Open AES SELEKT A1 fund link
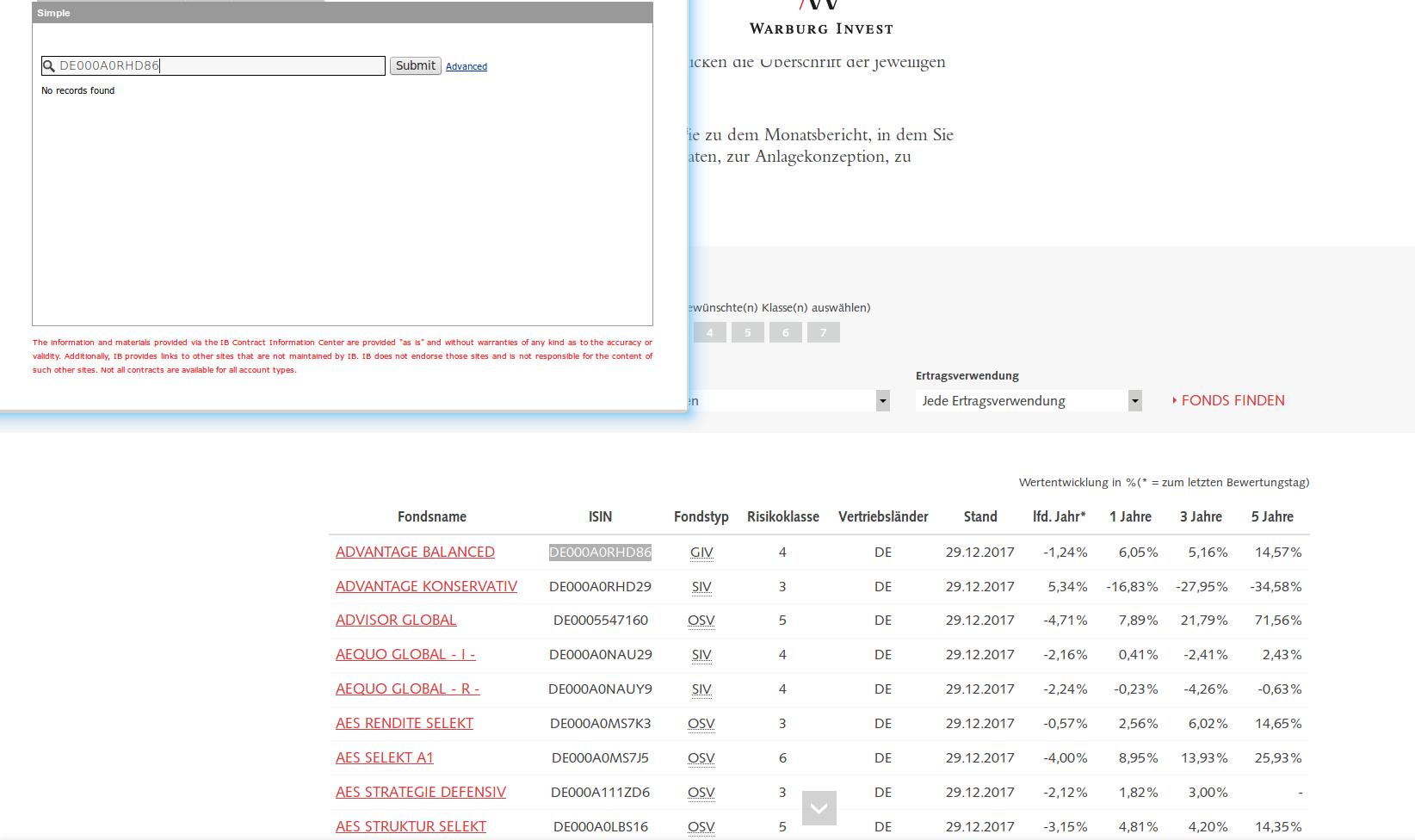The width and height of the screenshot is (1415, 840). [x=385, y=757]
